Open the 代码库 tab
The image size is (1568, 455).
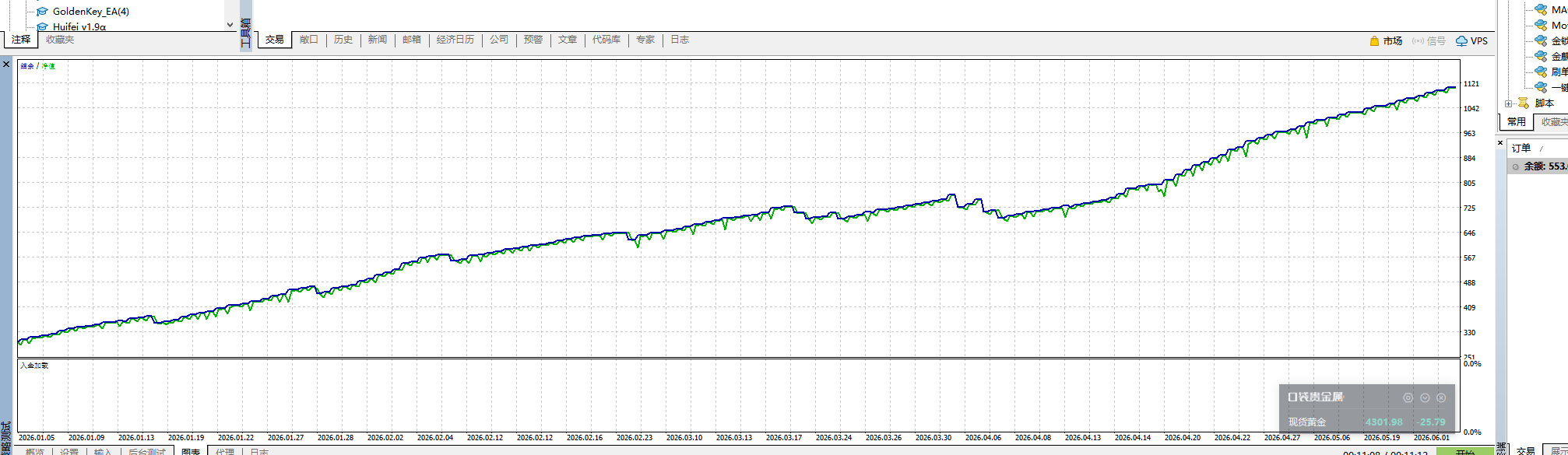[x=606, y=40]
